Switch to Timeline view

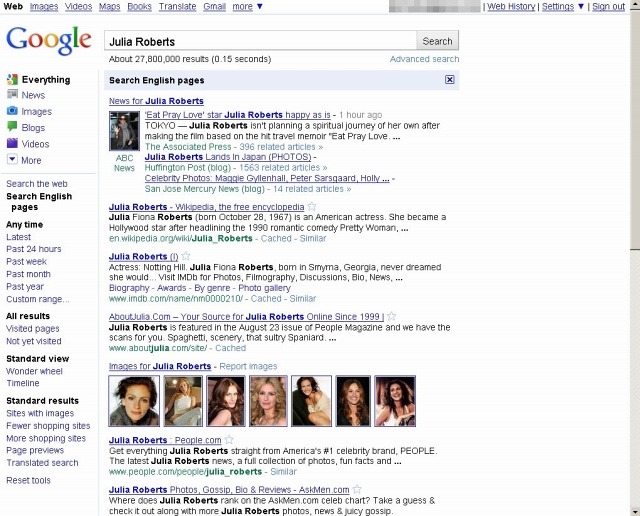coord(23,383)
